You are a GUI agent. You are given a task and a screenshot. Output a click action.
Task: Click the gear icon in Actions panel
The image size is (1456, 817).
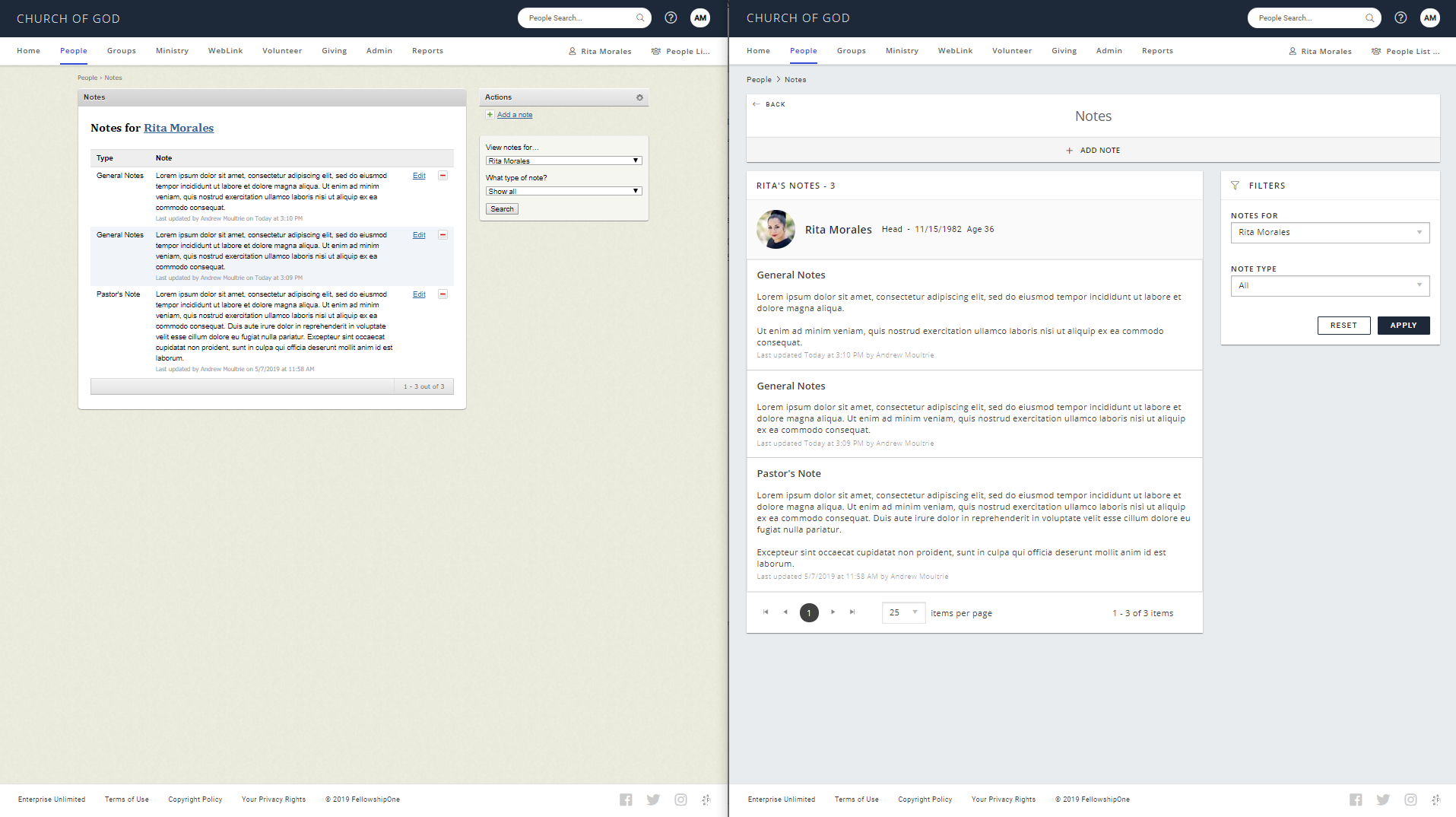[x=639, y=97]
